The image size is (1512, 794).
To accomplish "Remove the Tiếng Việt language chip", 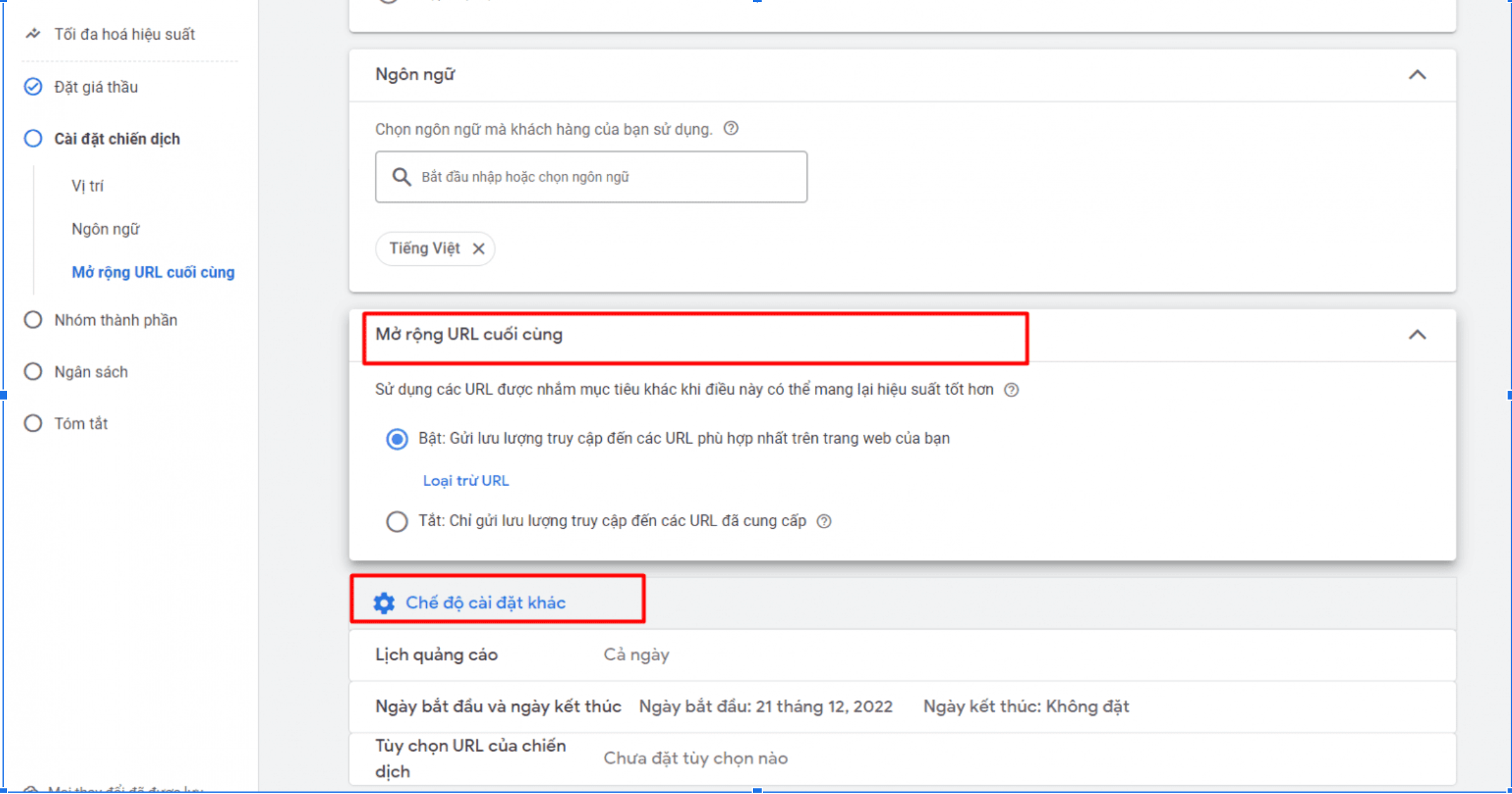I will [479, 249].
